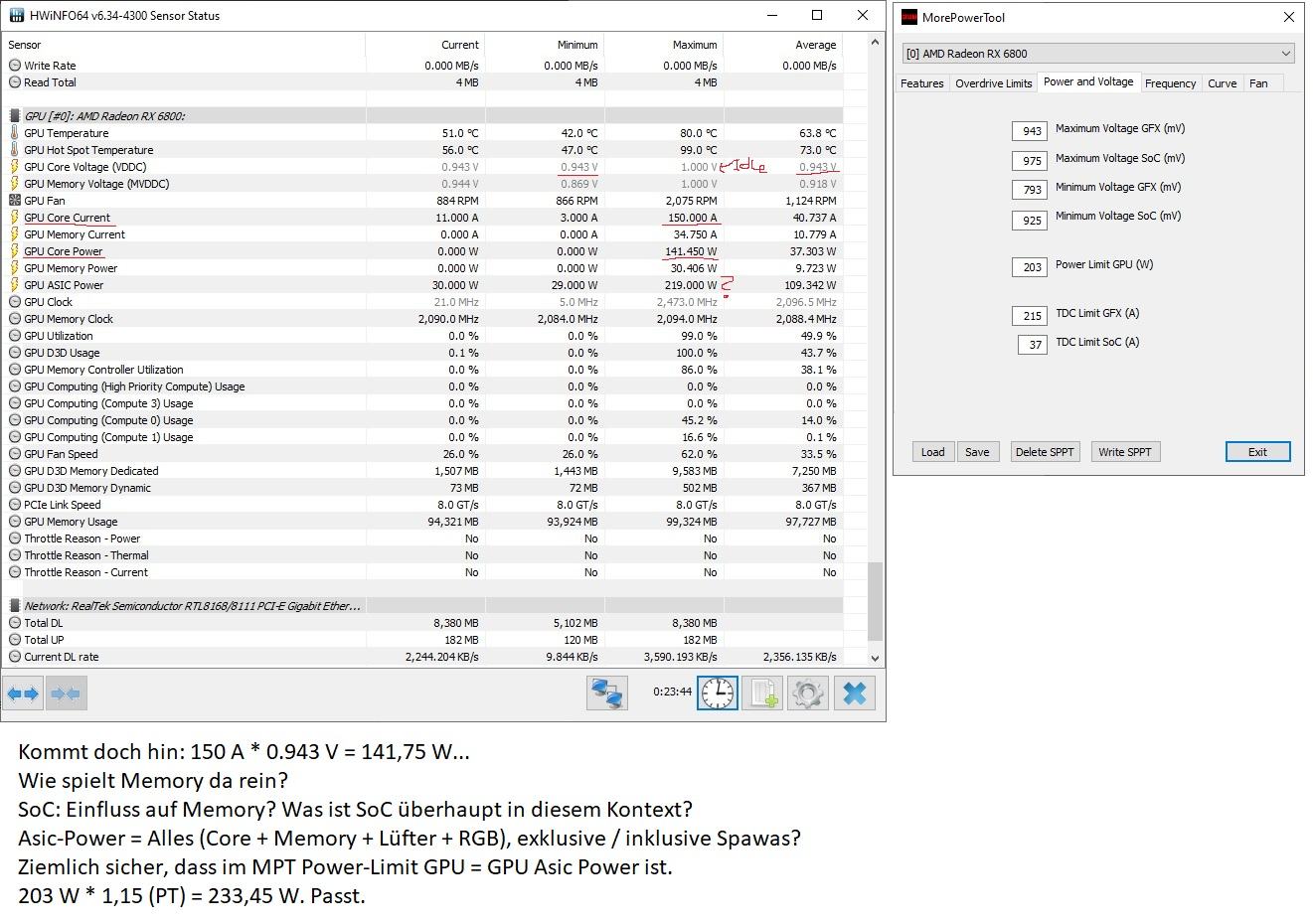Screen dimensions: 1313x924
Task: Click the 0:23:44 elapsed time readout
Action: click(x=672, y=692)
